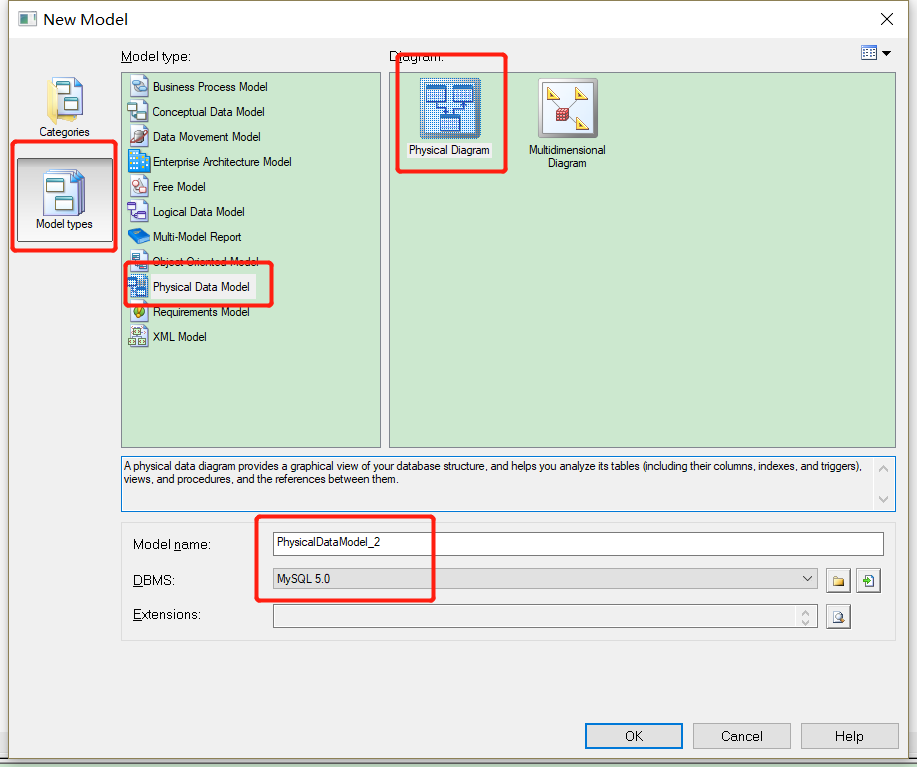Viewport: 917px width, 767px height.
Task: Click the XML Model icon
Action: coord(139,337)
